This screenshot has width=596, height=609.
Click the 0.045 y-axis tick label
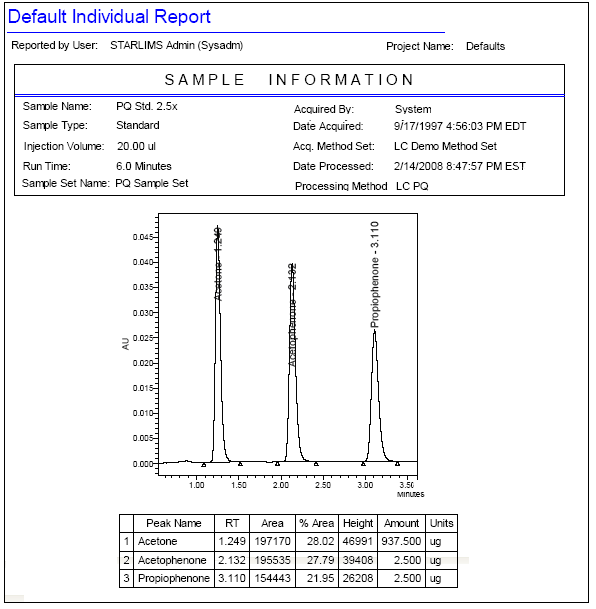pos(143,237)
